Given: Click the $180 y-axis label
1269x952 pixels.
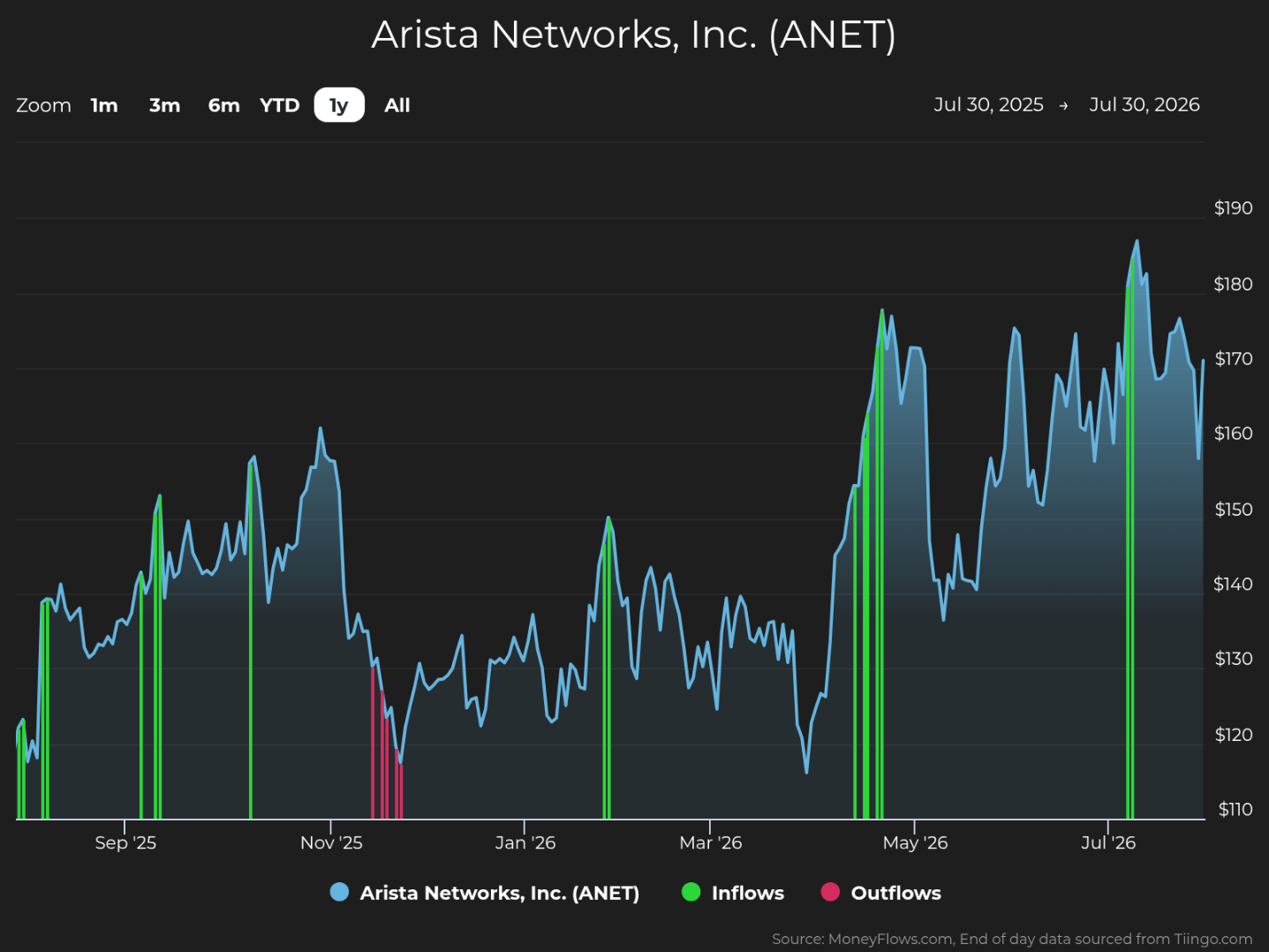Looking at the screenshot, I should pyautogui.click(x=1233, y=284).
